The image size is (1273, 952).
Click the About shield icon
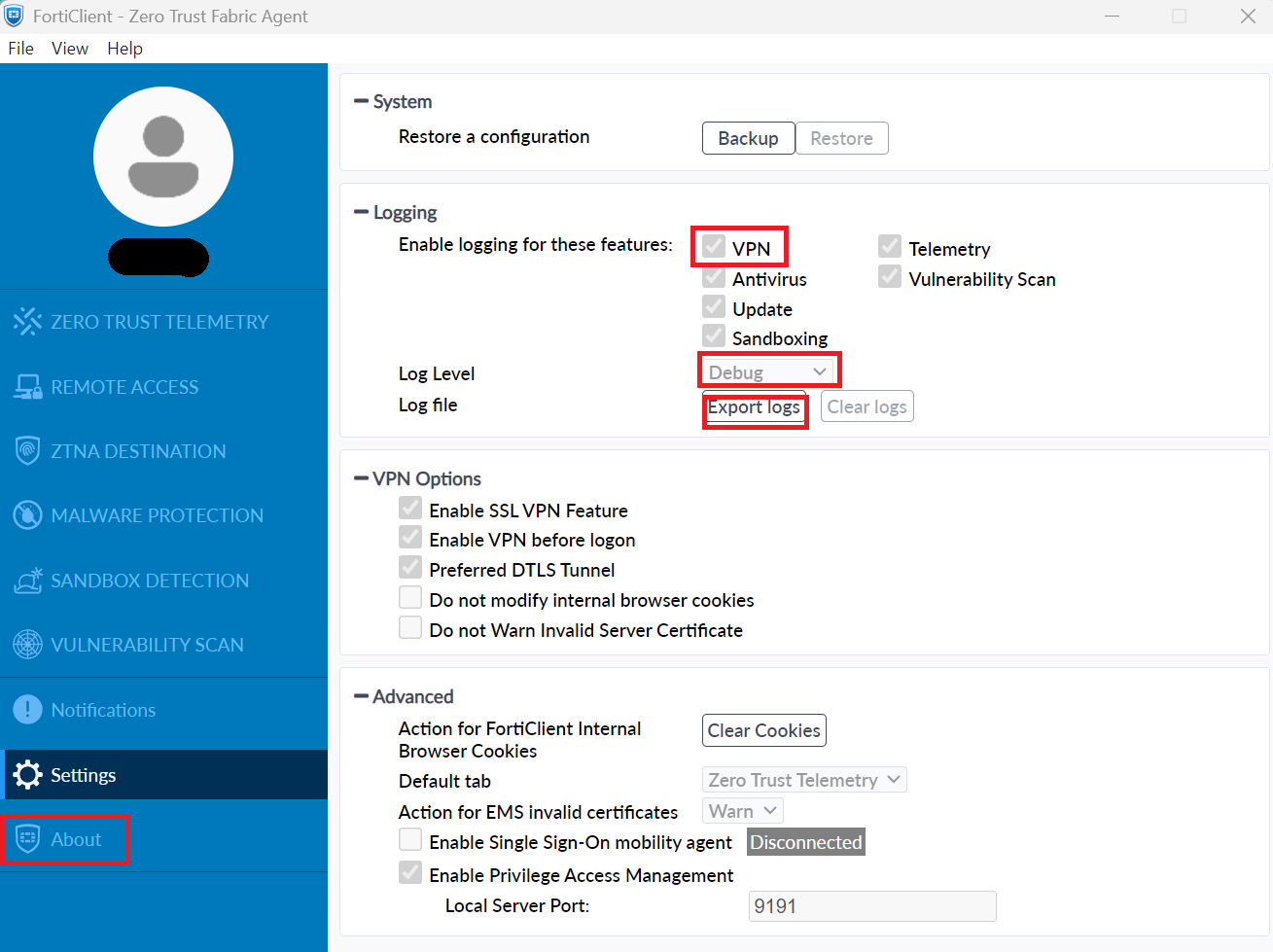coord(27,839)
